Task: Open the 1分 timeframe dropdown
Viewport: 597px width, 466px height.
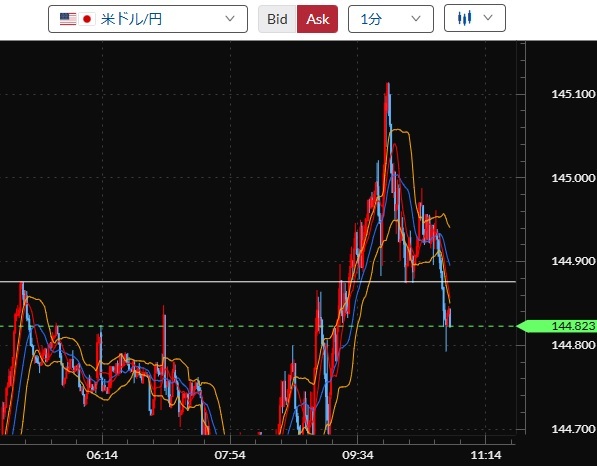Action: point(391,19)
